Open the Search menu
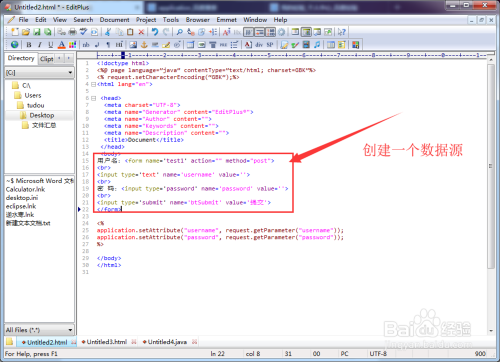The image size is (500, 362). (83, 20)
